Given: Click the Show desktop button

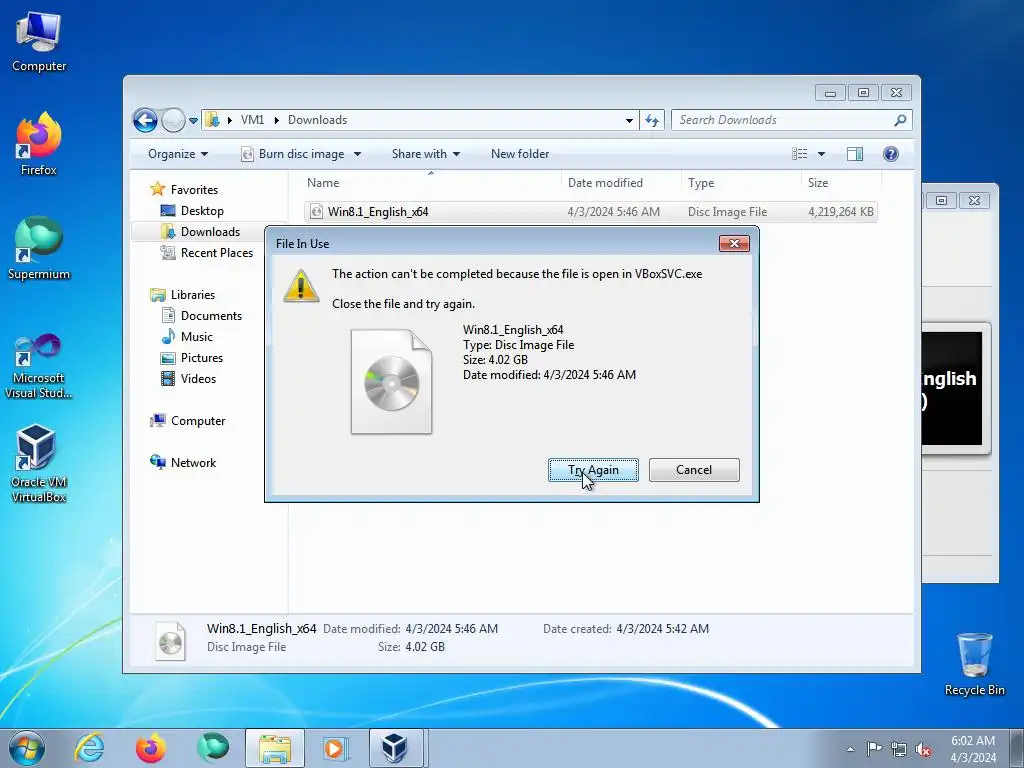Looking at the screenshot, I should point(1017,748).
